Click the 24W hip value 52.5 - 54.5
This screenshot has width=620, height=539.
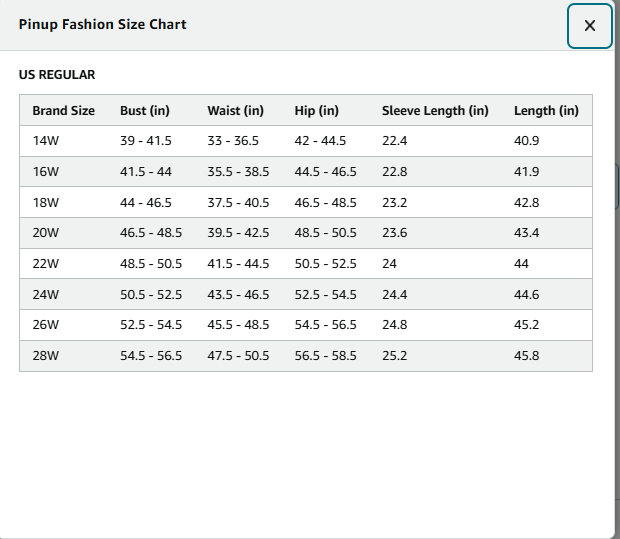tap(325, 295)
